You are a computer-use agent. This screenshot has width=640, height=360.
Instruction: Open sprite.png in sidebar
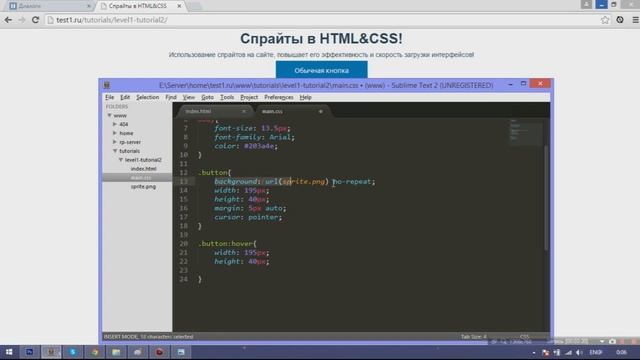point(143,187)
